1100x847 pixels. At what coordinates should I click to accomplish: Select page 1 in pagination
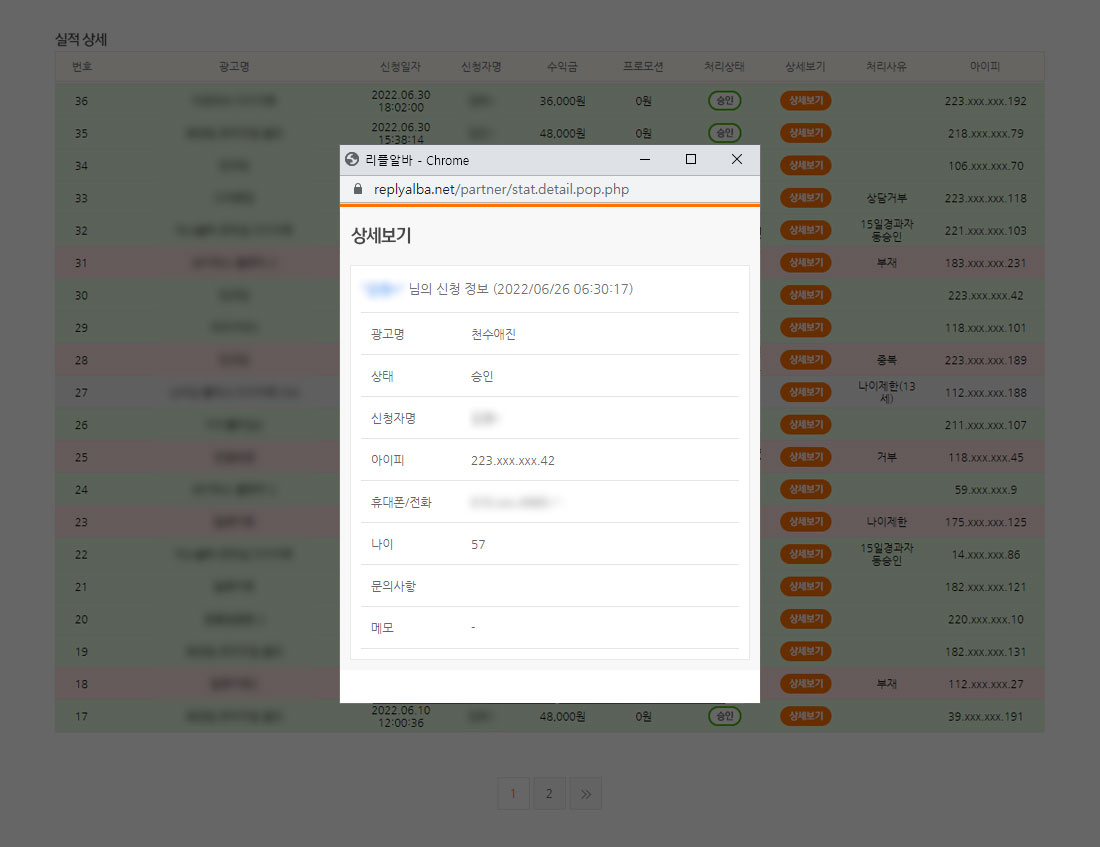pos(513,794)
